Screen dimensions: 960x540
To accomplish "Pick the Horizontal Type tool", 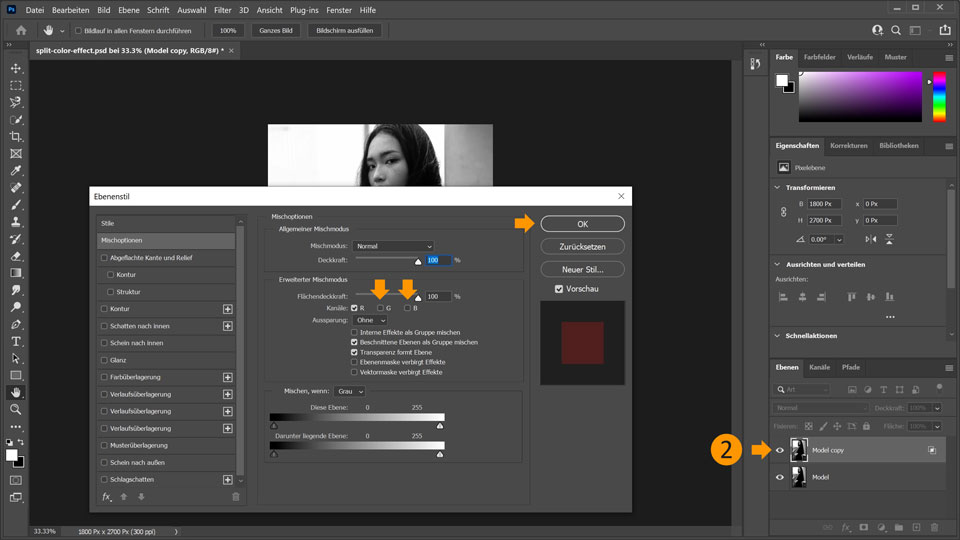I will coord(16,342).
